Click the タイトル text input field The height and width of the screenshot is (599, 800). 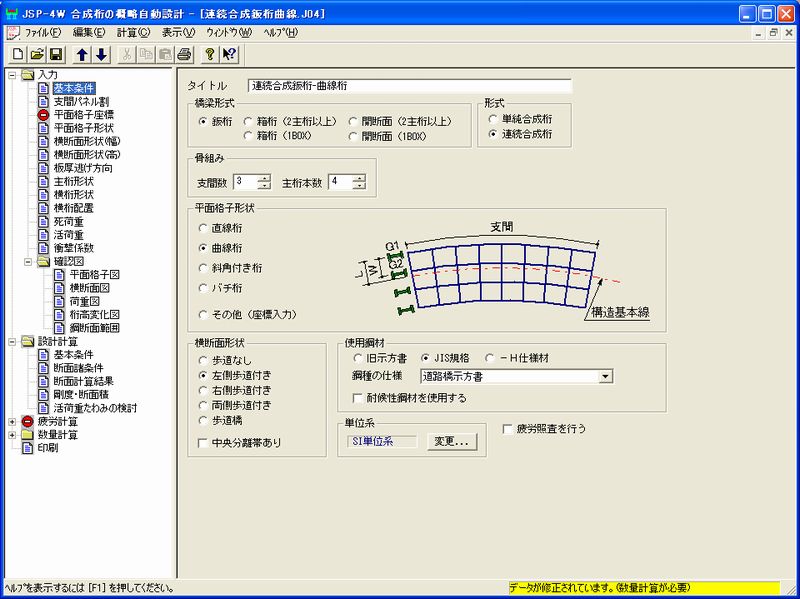(408, 86)
